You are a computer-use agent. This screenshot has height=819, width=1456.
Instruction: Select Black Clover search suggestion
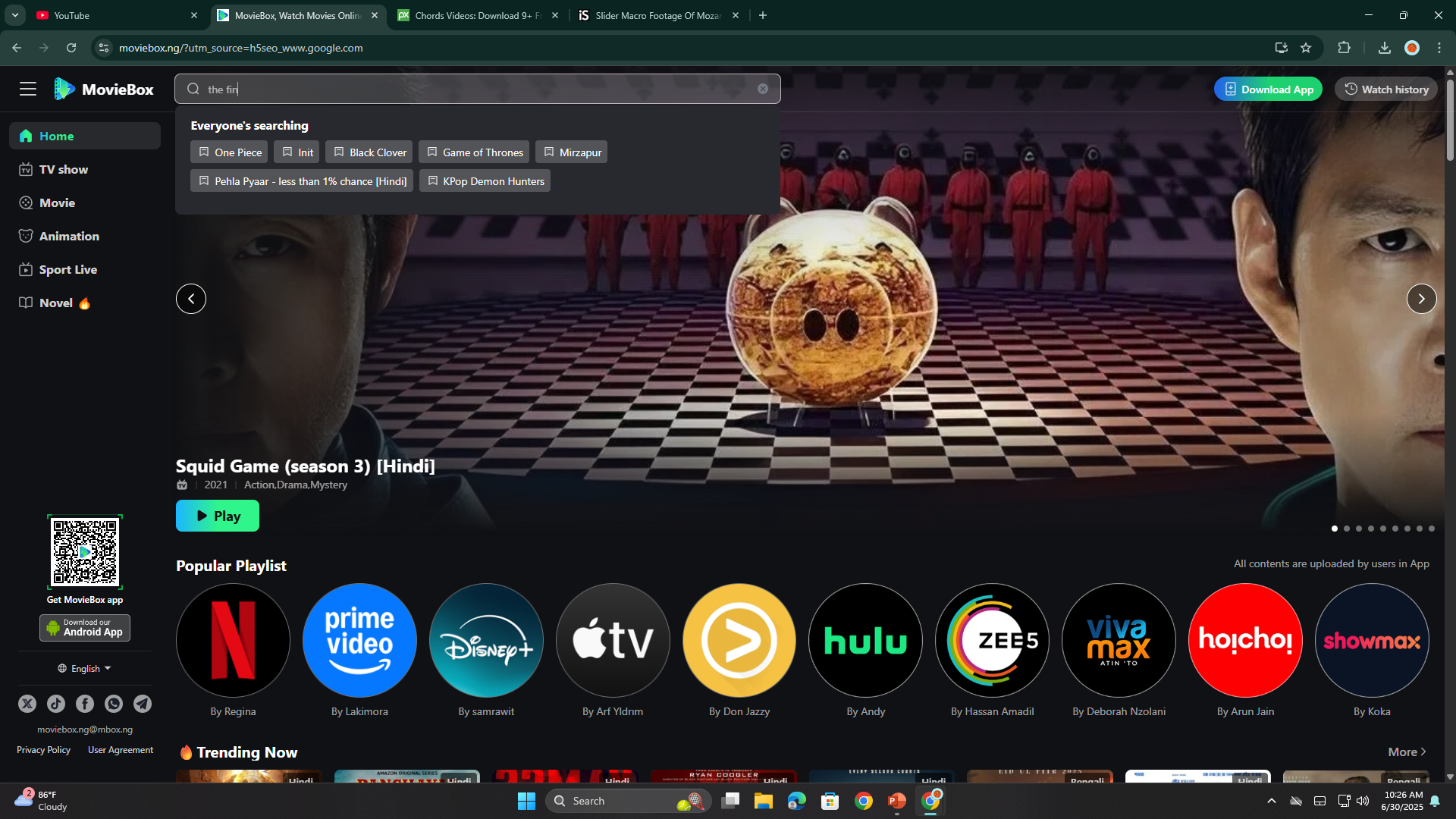pyautogui.click(x=369, y=152)
